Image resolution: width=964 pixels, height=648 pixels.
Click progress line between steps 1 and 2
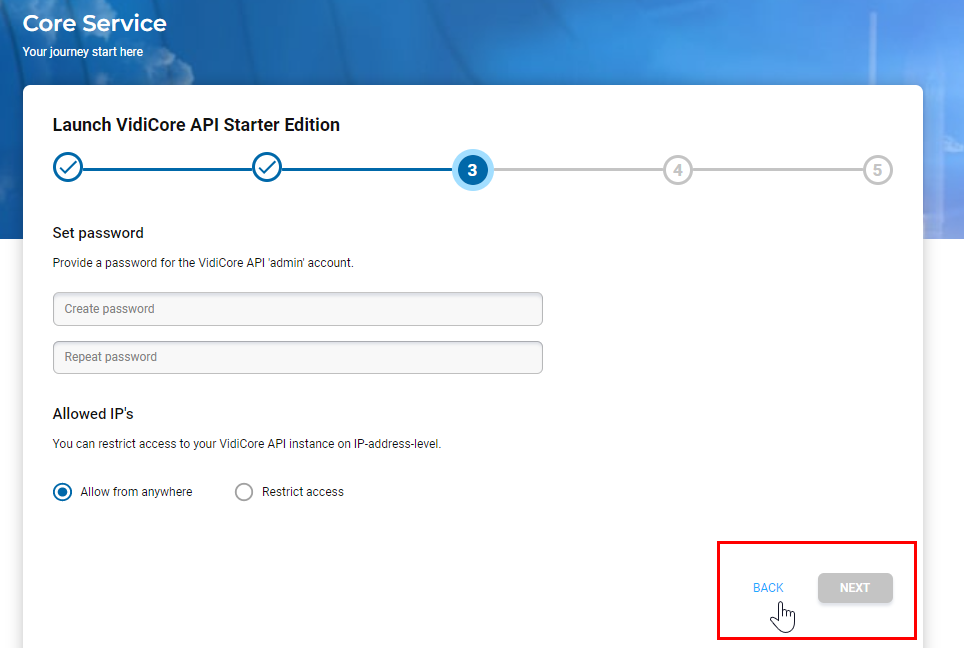[167, 170]
